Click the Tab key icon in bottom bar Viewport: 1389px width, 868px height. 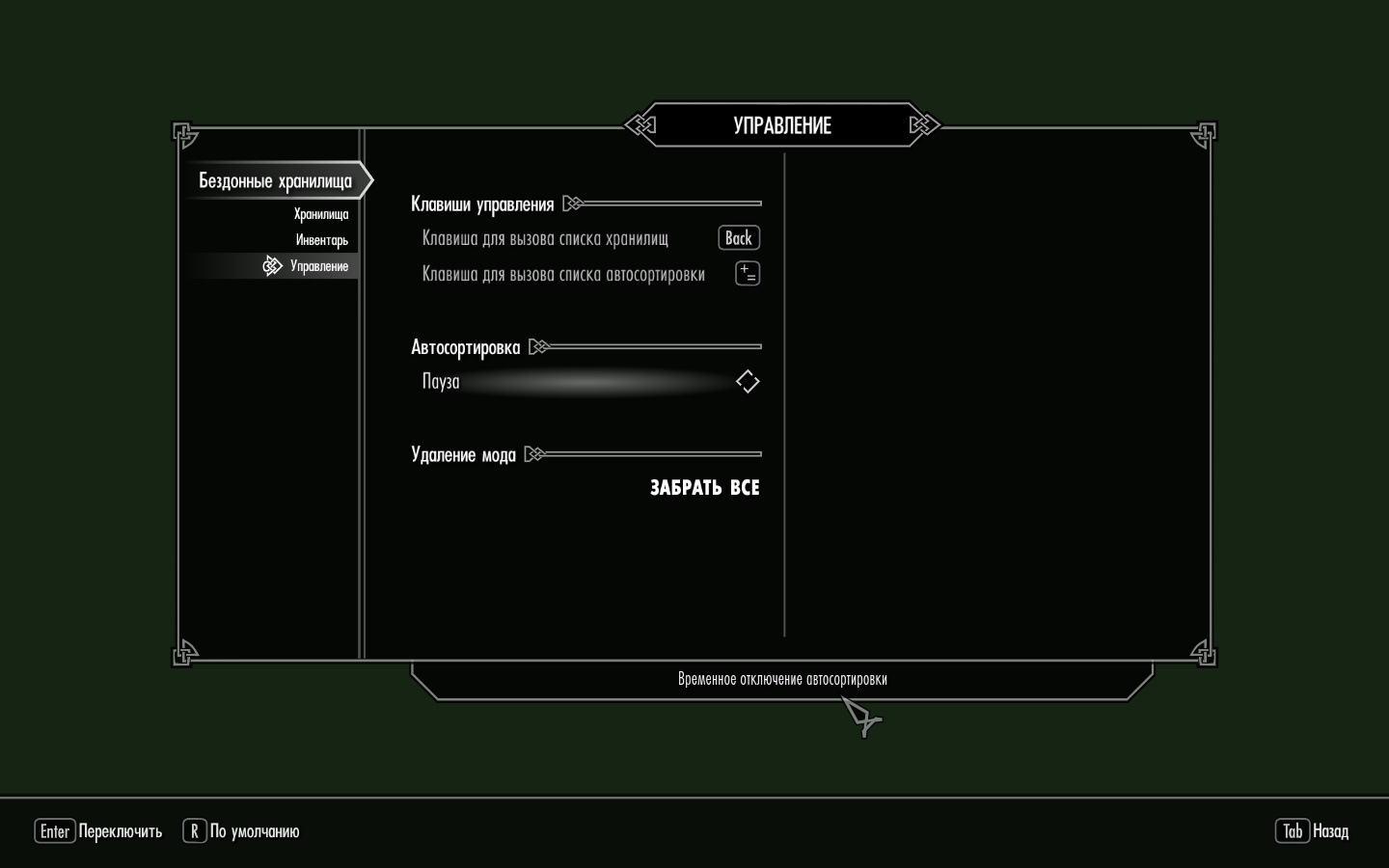1292,831
